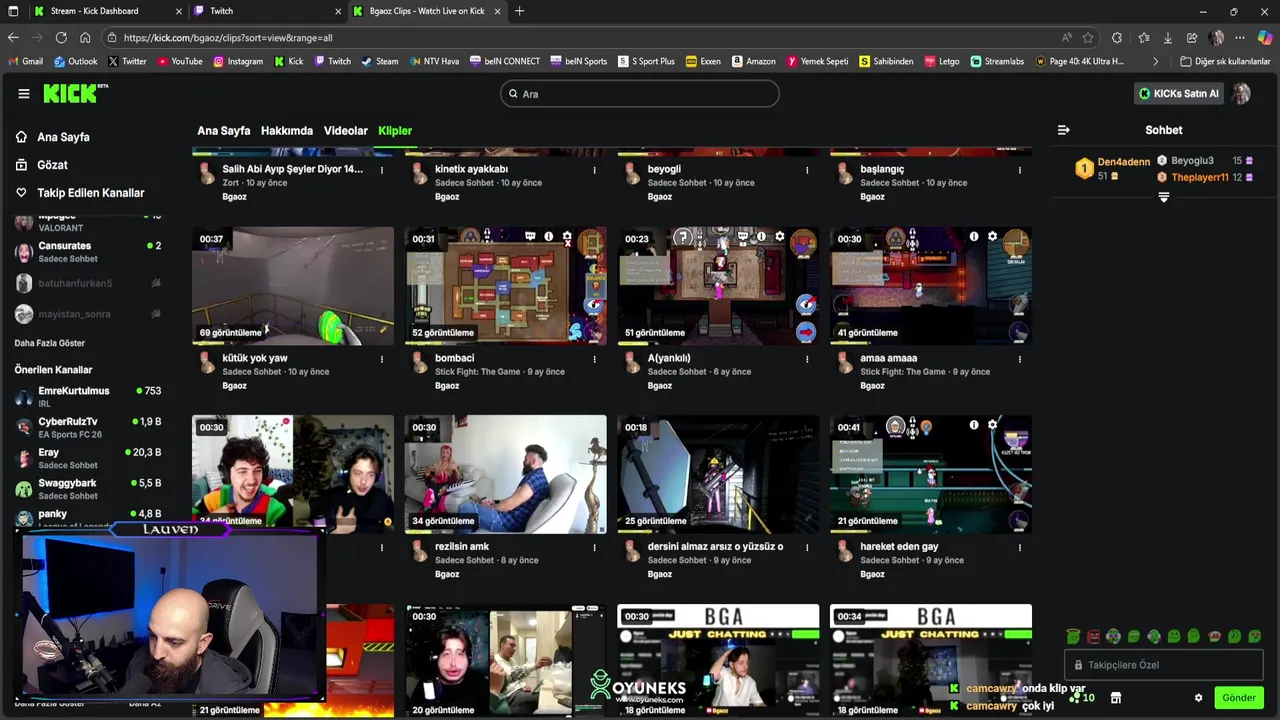Open options for Salih Abi Ayıp clip
This screenshot has height=720, width=1280.
382,170
